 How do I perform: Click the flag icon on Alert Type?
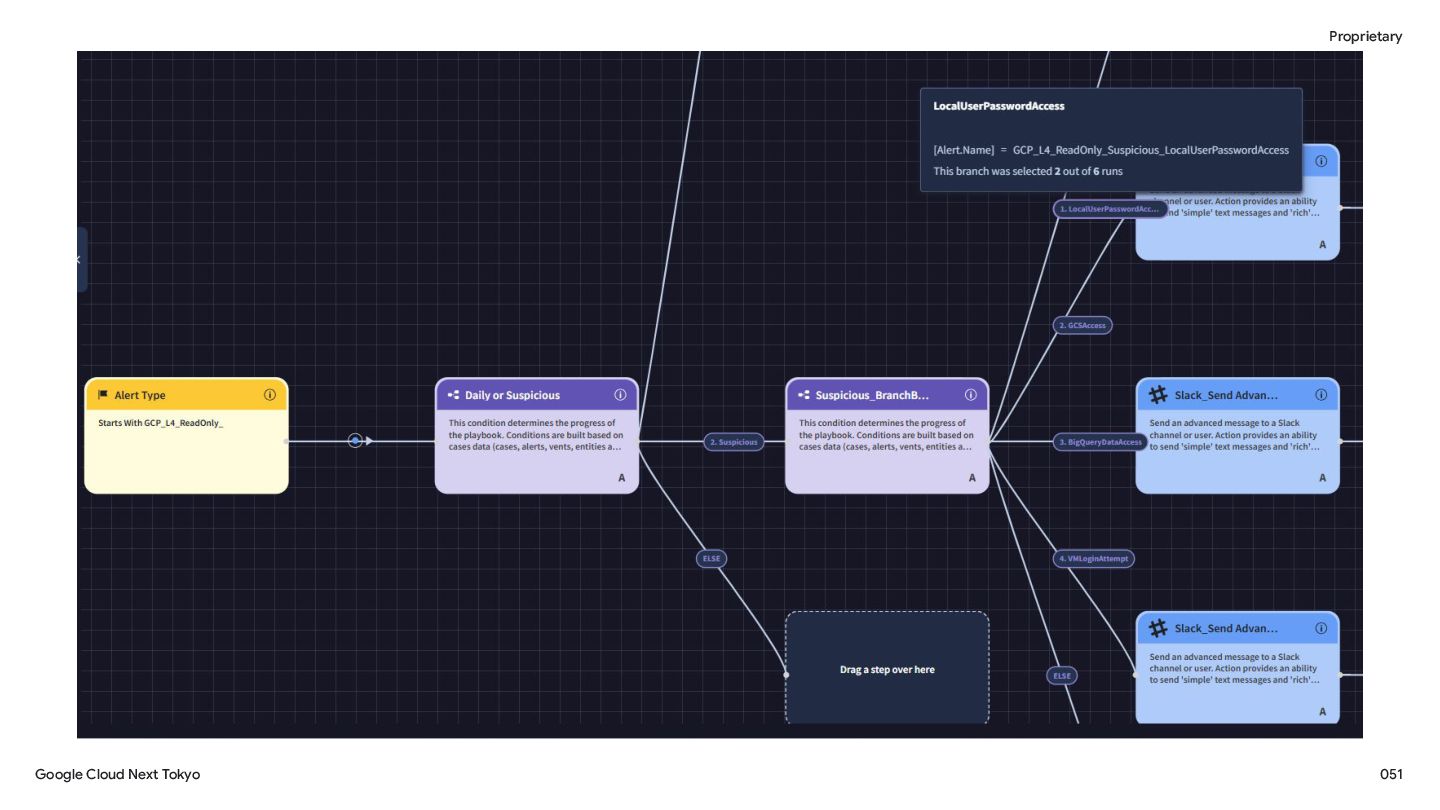(x=103, y=395)
